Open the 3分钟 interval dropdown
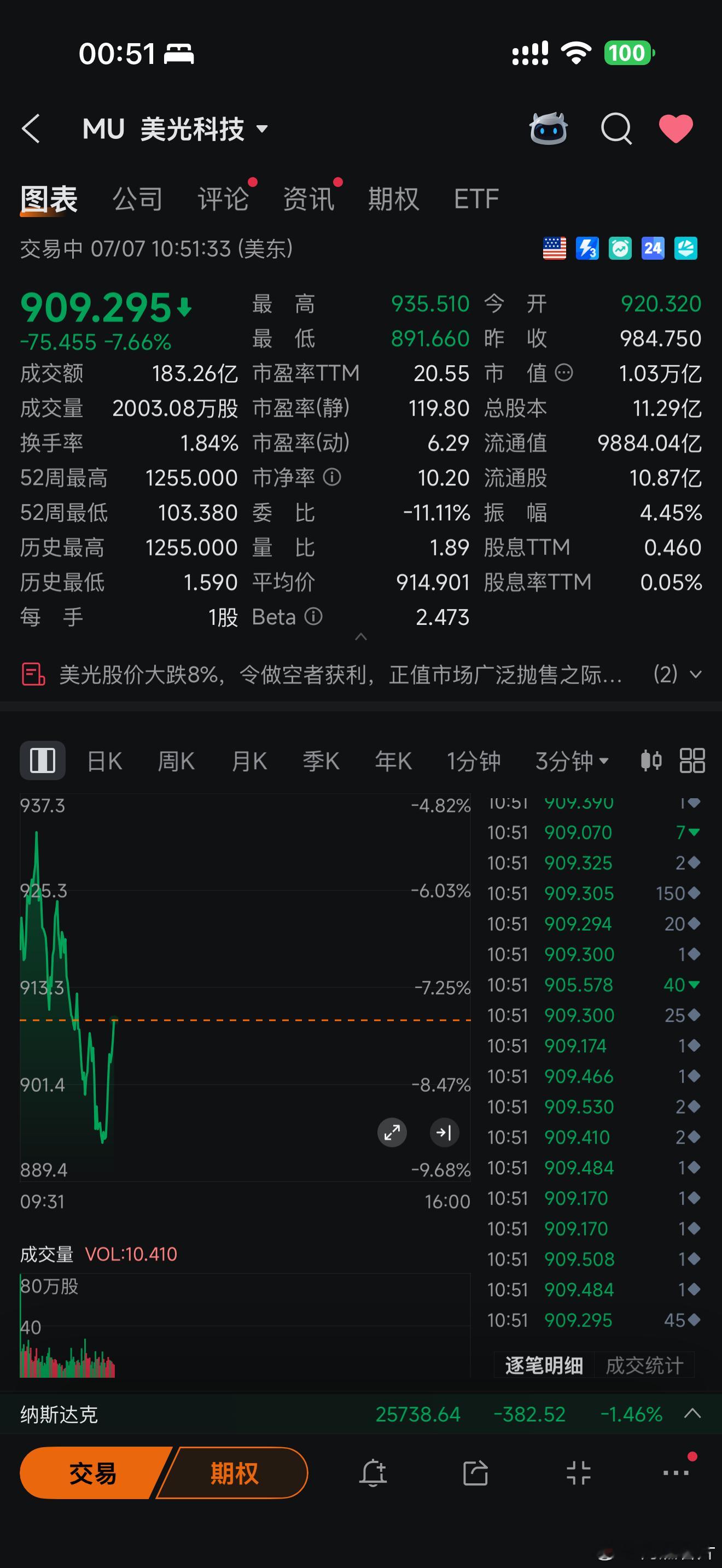Viewport: 722px width, 1568px height. (x=572, y=760)
